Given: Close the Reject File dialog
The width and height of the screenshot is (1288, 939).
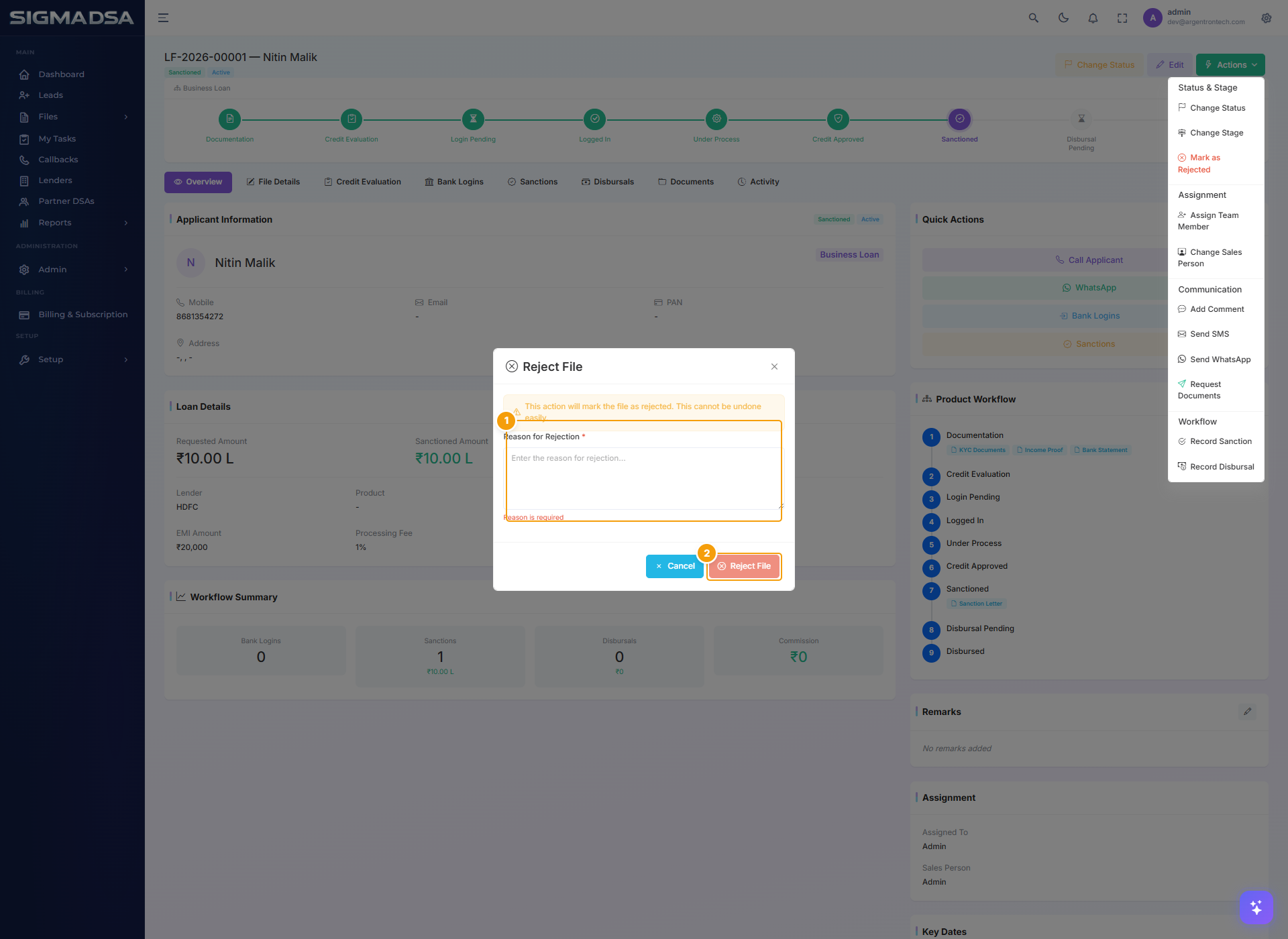Looking at the screenshot, I should [x=774, y=366].
